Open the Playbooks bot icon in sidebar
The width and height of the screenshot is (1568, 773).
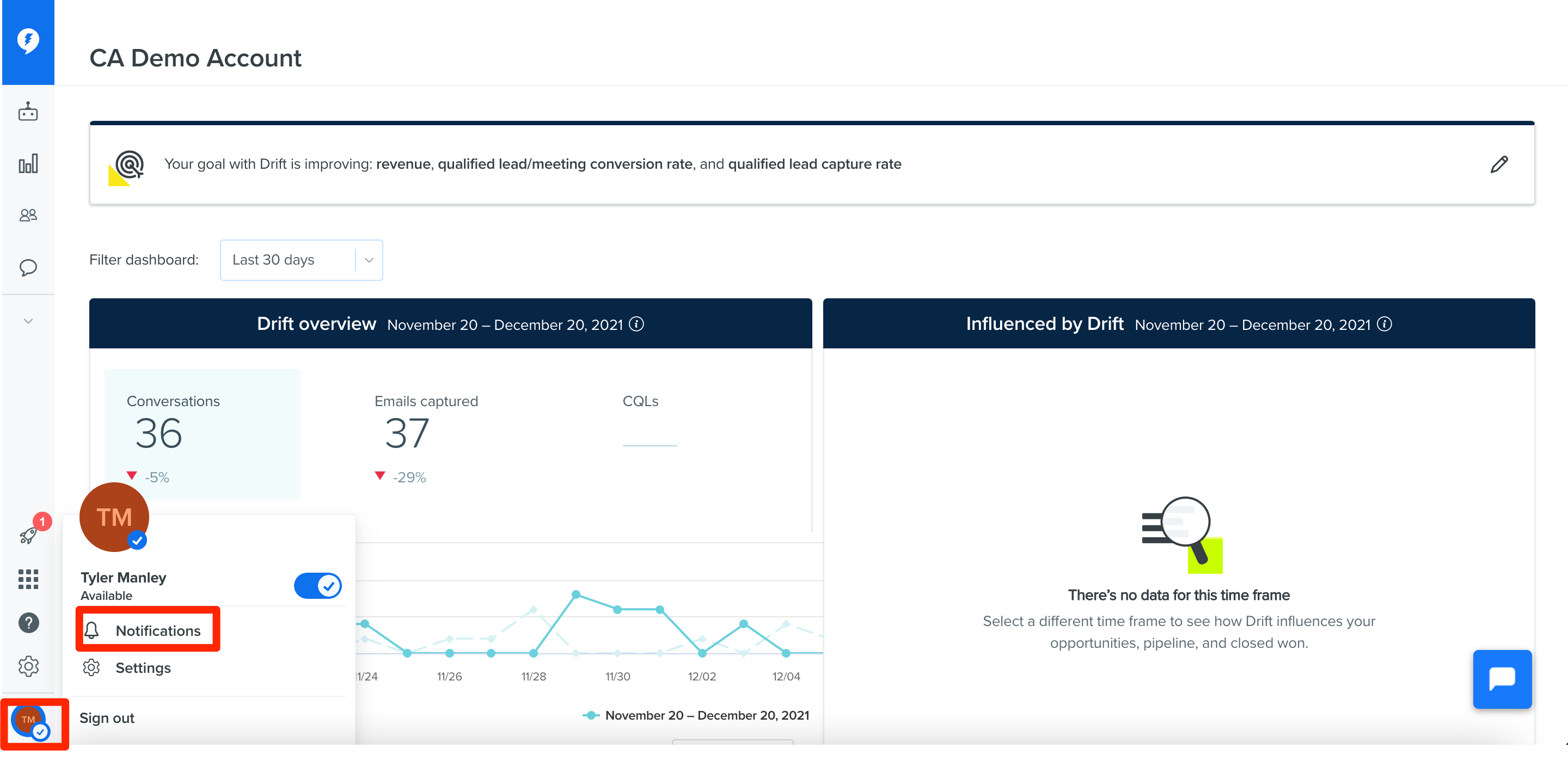coord(28,112)
